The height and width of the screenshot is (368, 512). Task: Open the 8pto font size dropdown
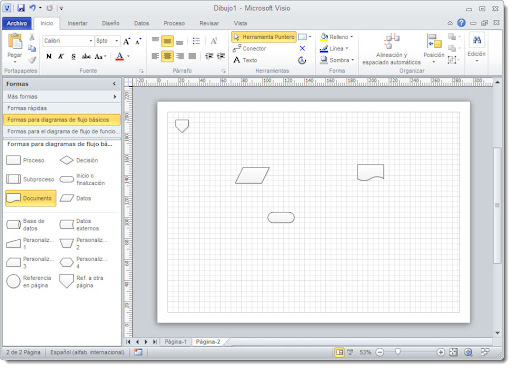[x=117, y=41]
